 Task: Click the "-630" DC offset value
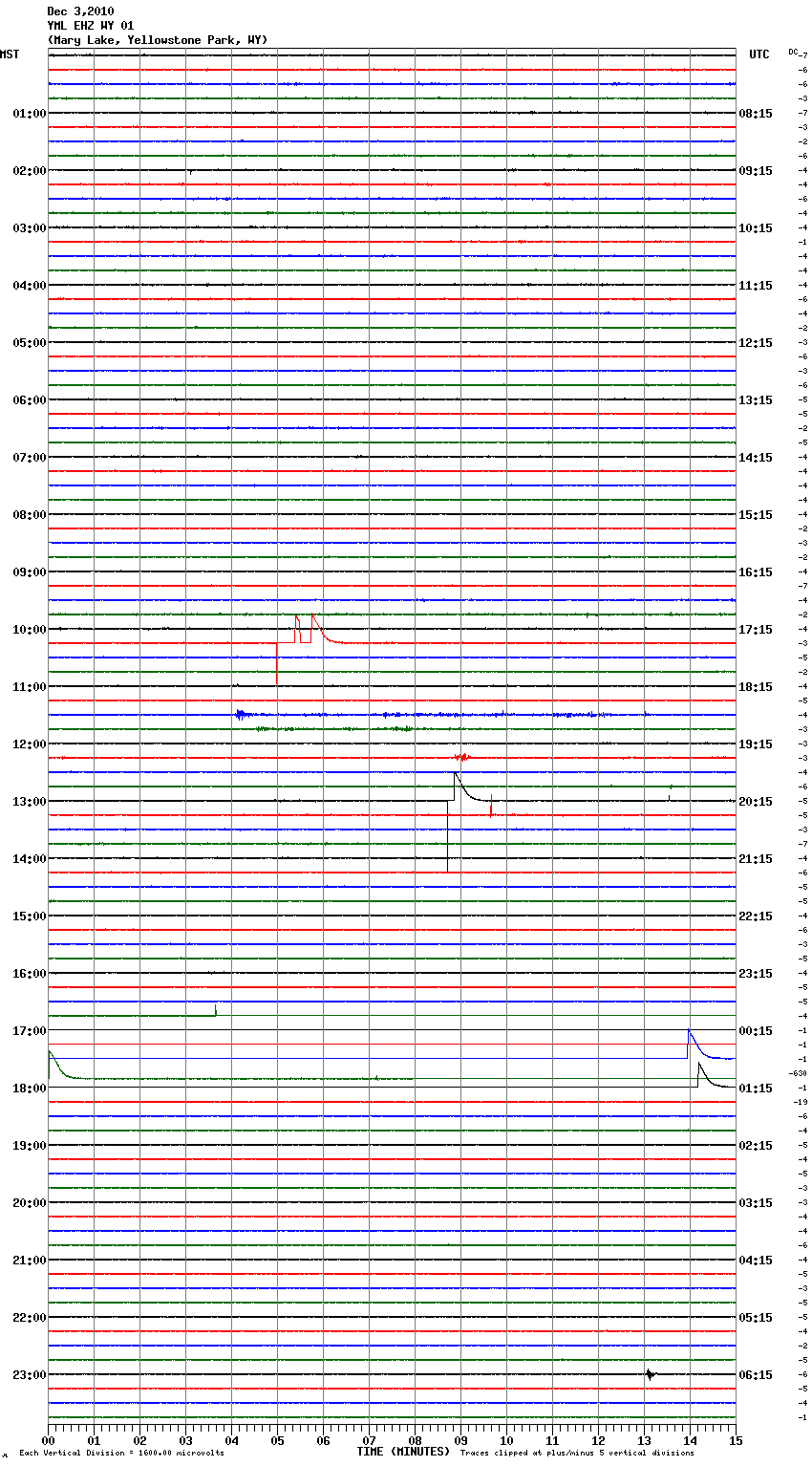[799, 1073]
